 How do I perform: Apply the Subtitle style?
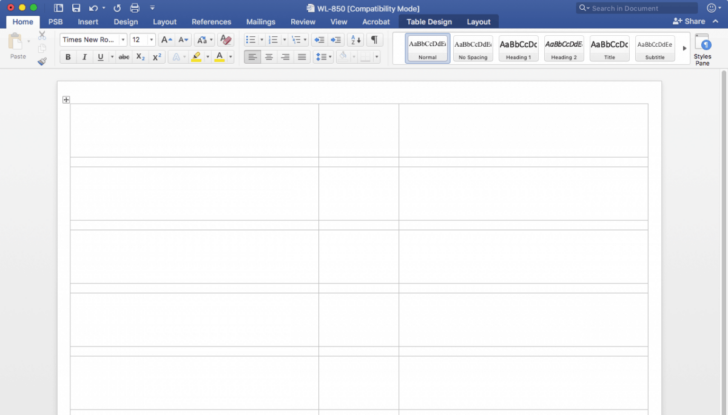tap(655, 48)
